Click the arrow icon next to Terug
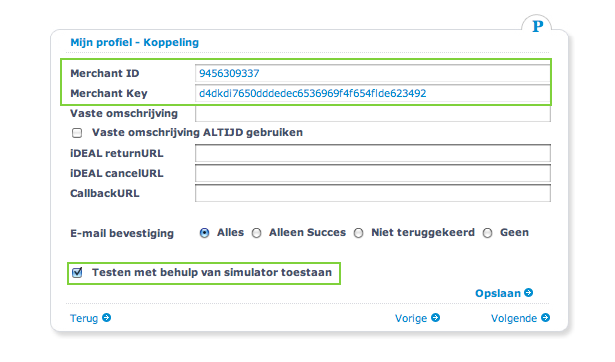Viewport: 615px width, 362px height. 107,317
